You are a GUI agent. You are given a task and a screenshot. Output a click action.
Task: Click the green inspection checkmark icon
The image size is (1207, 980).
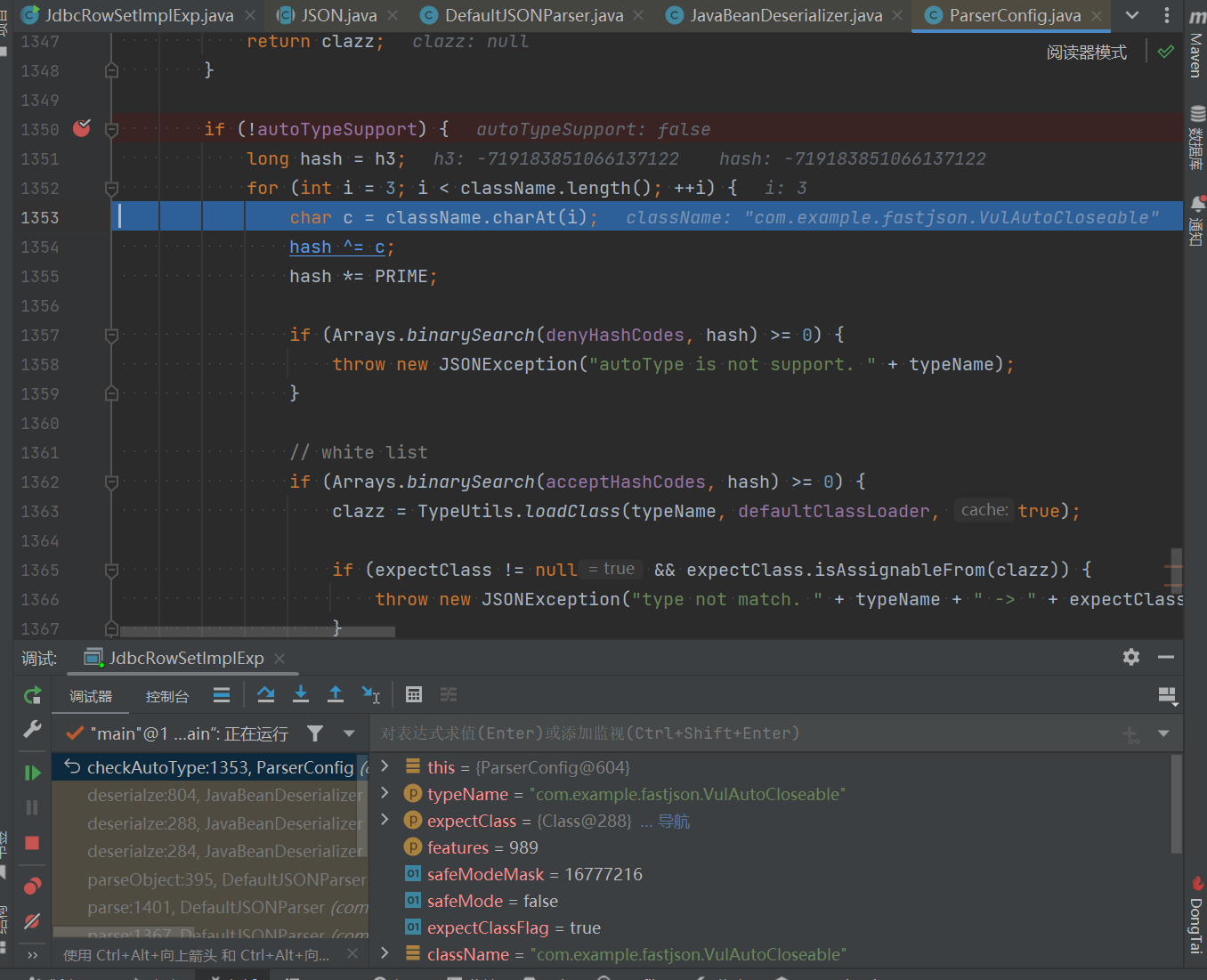[1165, 52]
